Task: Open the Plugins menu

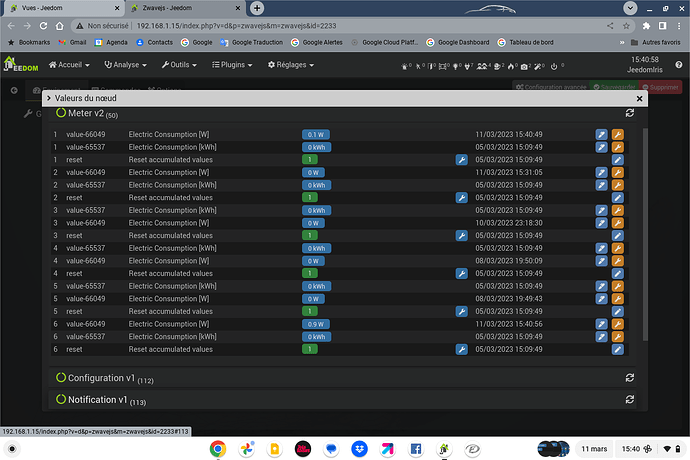Action: click(x=232, y=65)
